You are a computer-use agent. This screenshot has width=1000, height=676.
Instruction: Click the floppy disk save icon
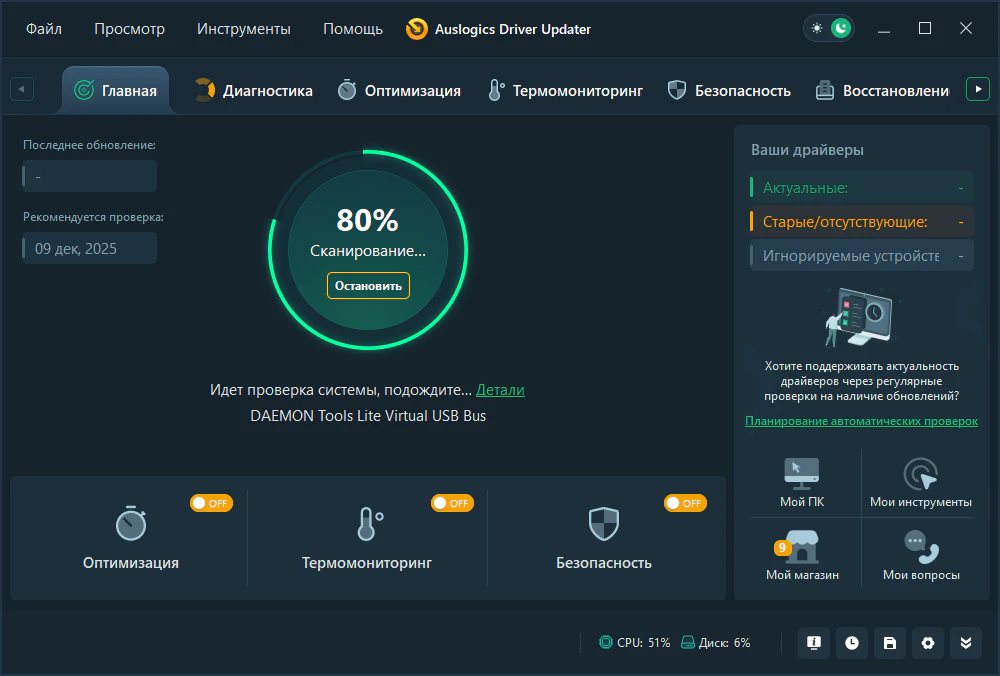click(x=890, y=643)
